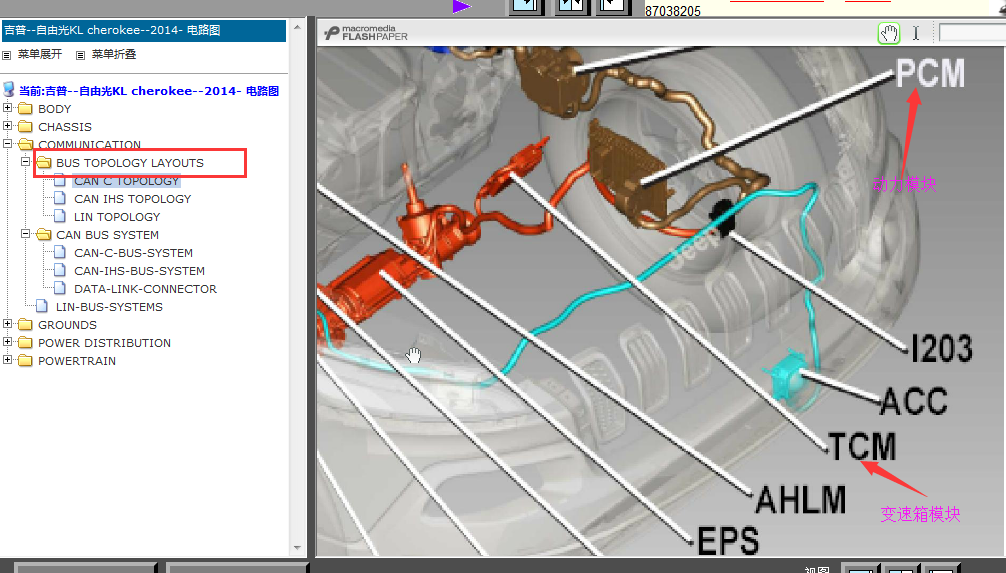1006x573 pixels.
Task: Expand the CHASSIS tree node
Action: pyautogui.click(x=8, y=126)
